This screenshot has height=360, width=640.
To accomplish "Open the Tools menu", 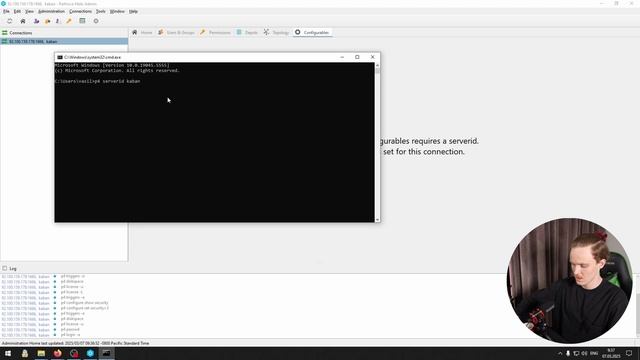I will [x=101, y=11].
